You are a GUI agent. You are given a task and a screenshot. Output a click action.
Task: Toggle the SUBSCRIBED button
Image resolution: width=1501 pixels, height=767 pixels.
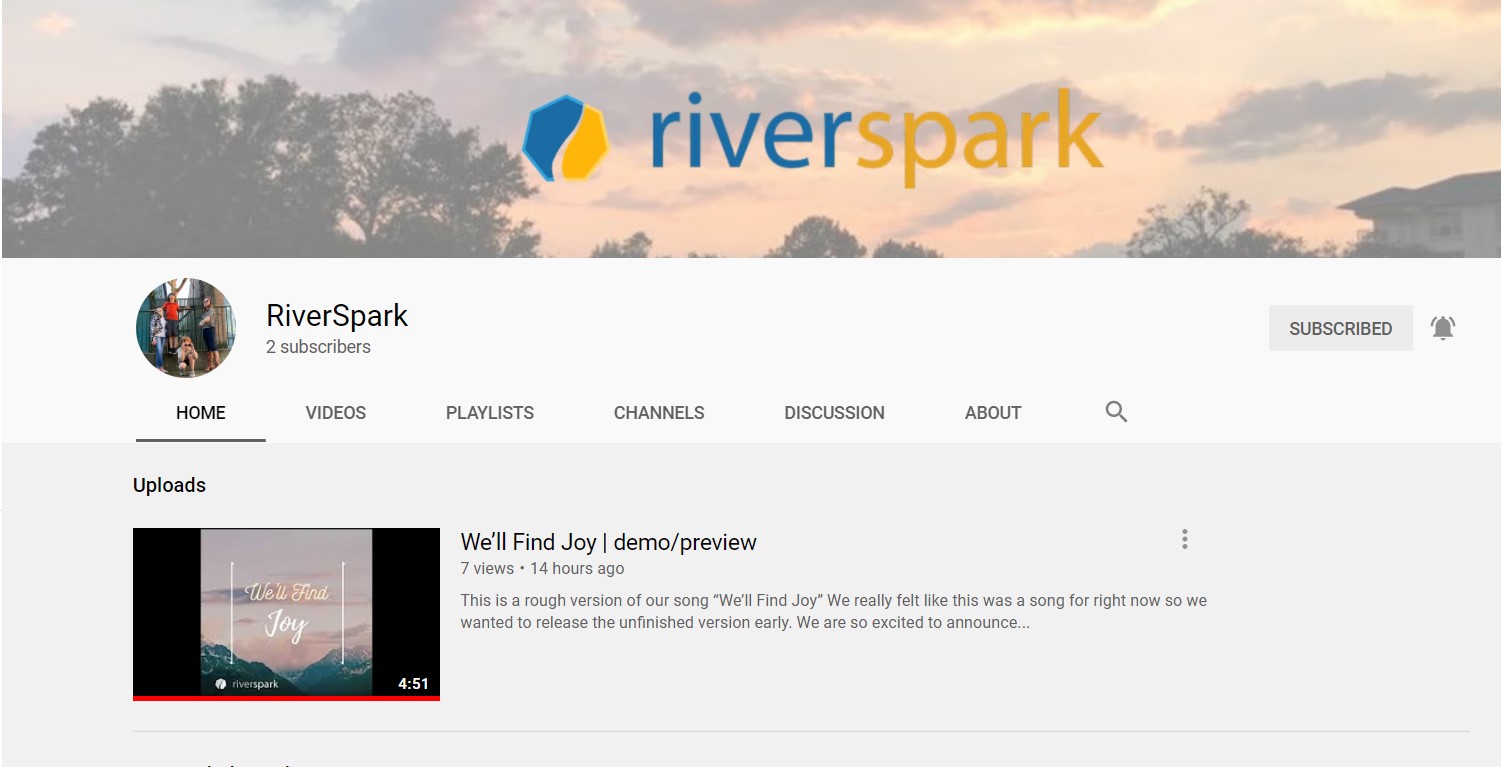tap(1340, 328)
